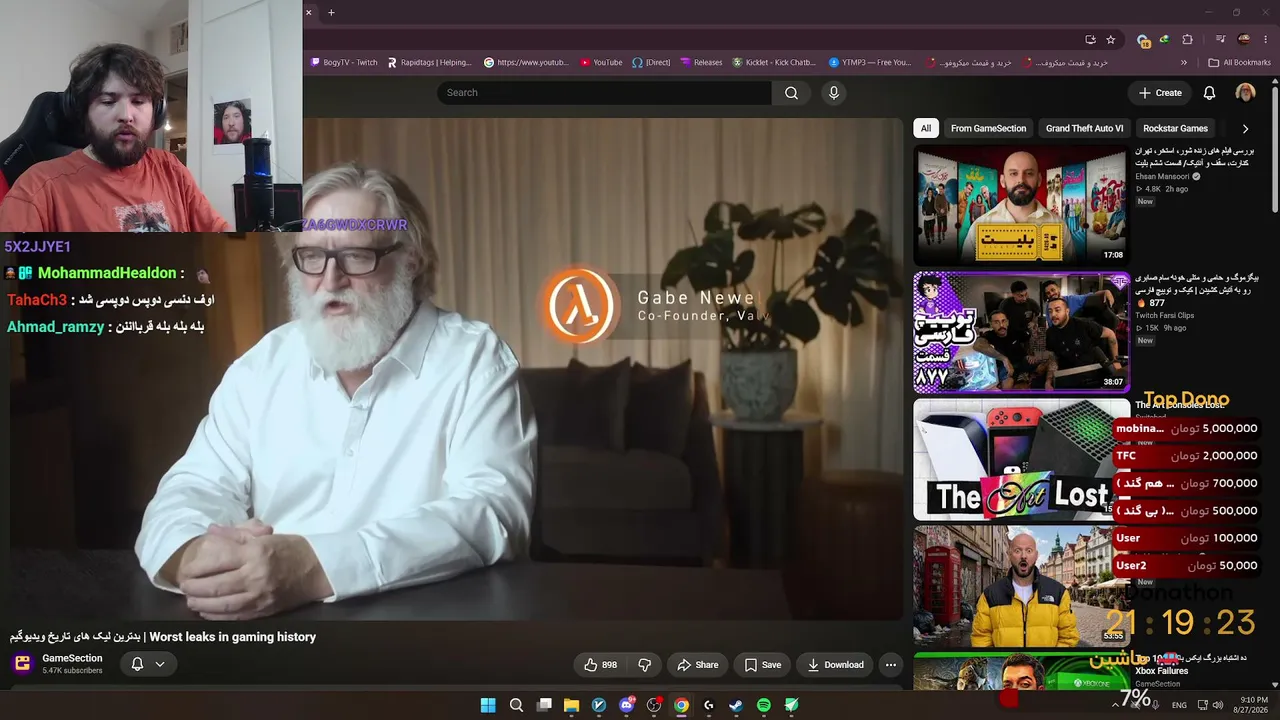Screen dimensions: 1280x720
Task: Open YouTube notifications bell in the header
Action: (1209, 93)
